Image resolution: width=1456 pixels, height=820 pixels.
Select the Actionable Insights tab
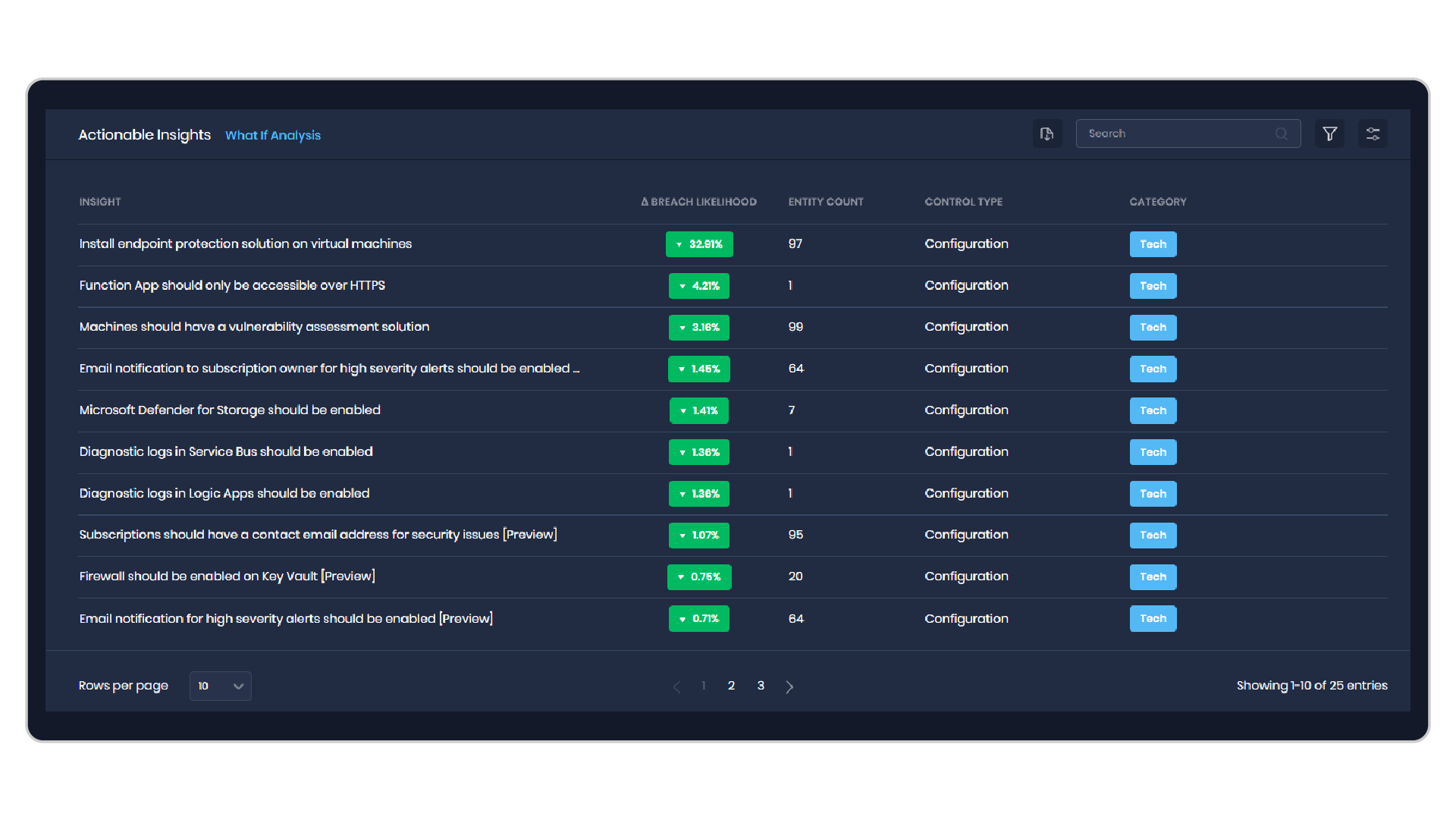click(x=144, y=134)
